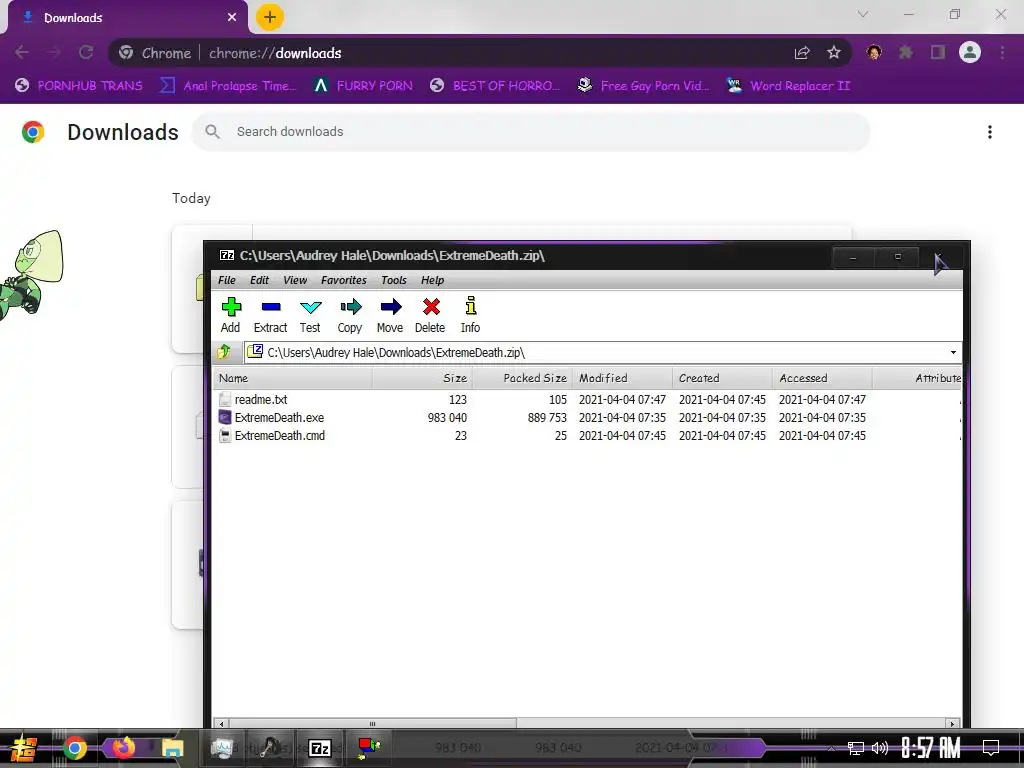
Task: Reload the Chrome page
Action: (x=86, y=52)
